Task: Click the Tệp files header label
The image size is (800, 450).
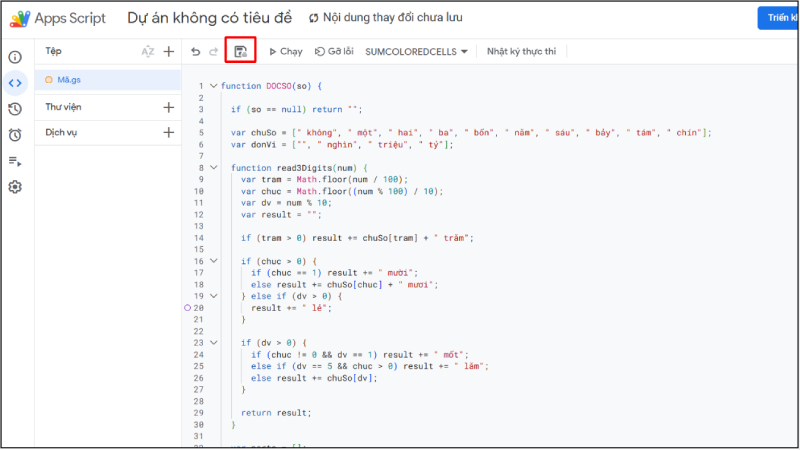Action: pyautogui.click(x=53, y=51)
